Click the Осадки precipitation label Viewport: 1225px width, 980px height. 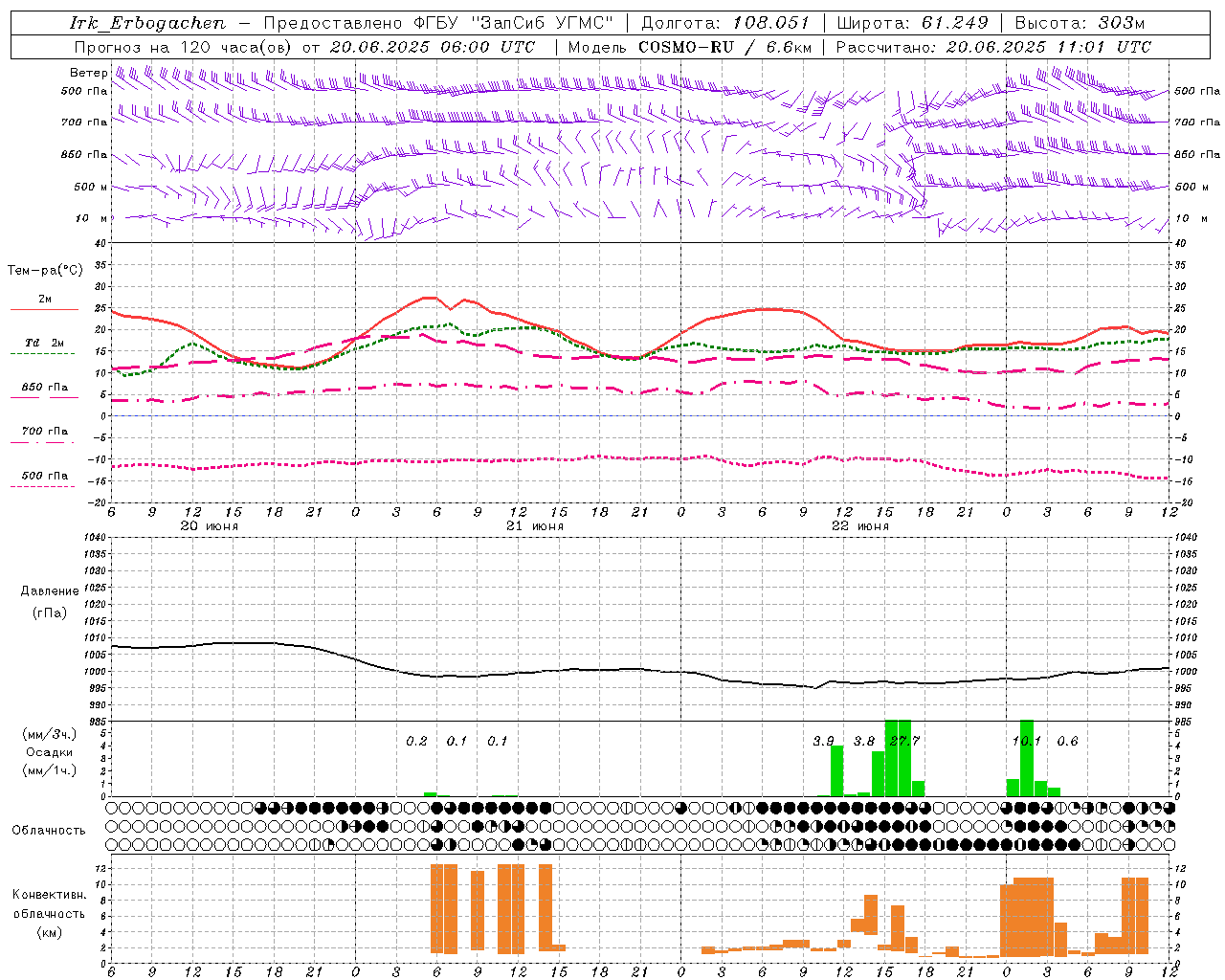(49, 752)
